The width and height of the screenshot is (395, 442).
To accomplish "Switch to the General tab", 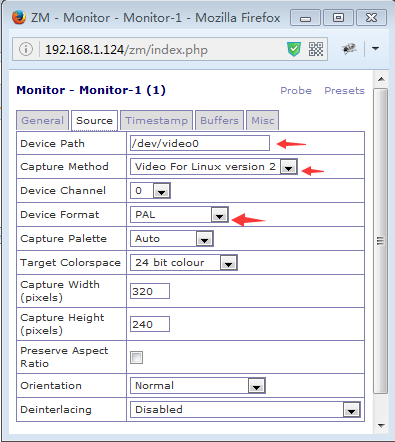I will 42,120.
